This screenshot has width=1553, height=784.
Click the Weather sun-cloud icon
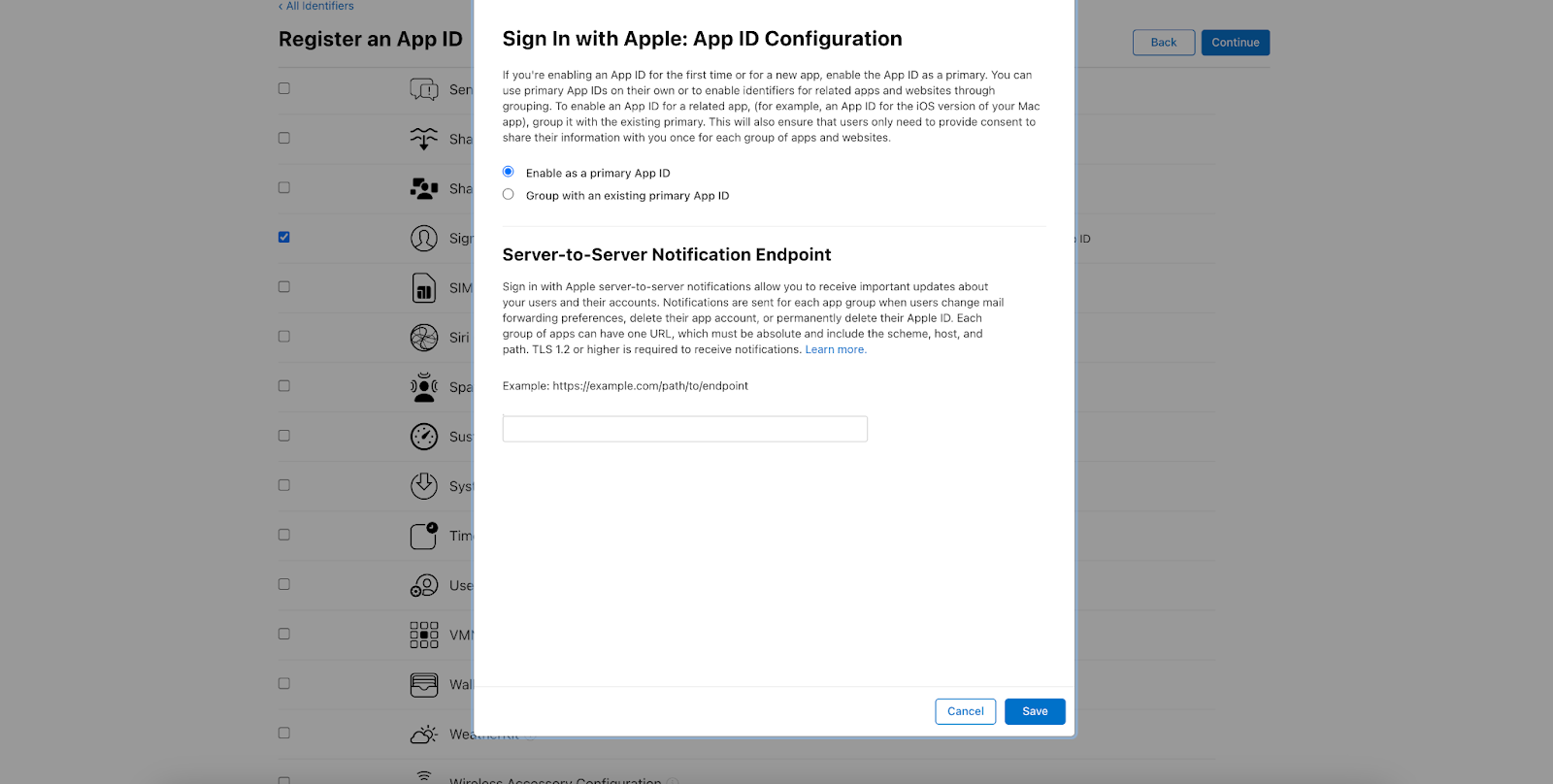pos(424,735)
